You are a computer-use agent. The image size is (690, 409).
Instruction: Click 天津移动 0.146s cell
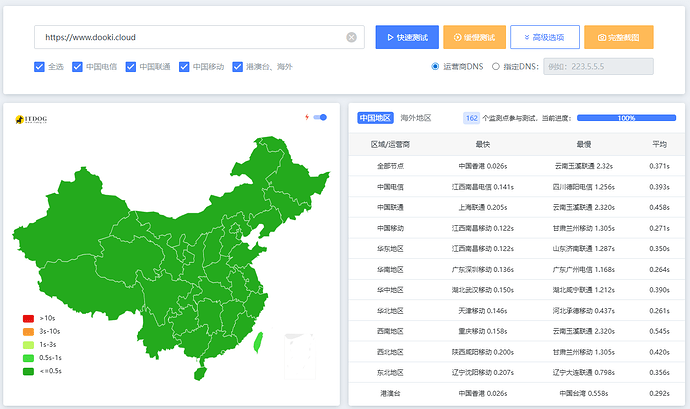tap(483, 311)
